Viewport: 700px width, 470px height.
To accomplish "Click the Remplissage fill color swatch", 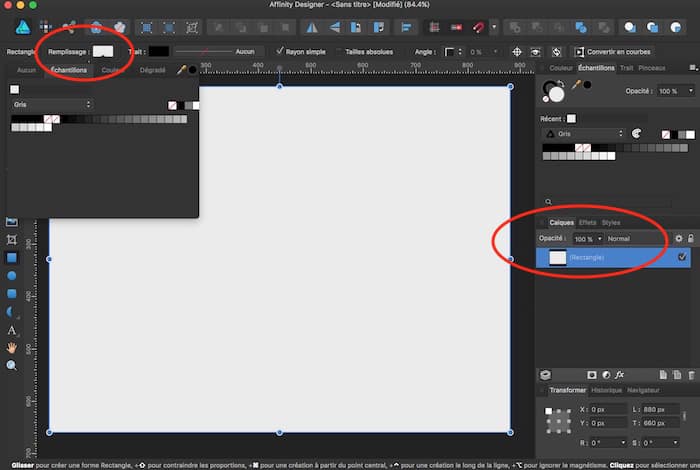I will pyautogui.click(x=103, y=51).
